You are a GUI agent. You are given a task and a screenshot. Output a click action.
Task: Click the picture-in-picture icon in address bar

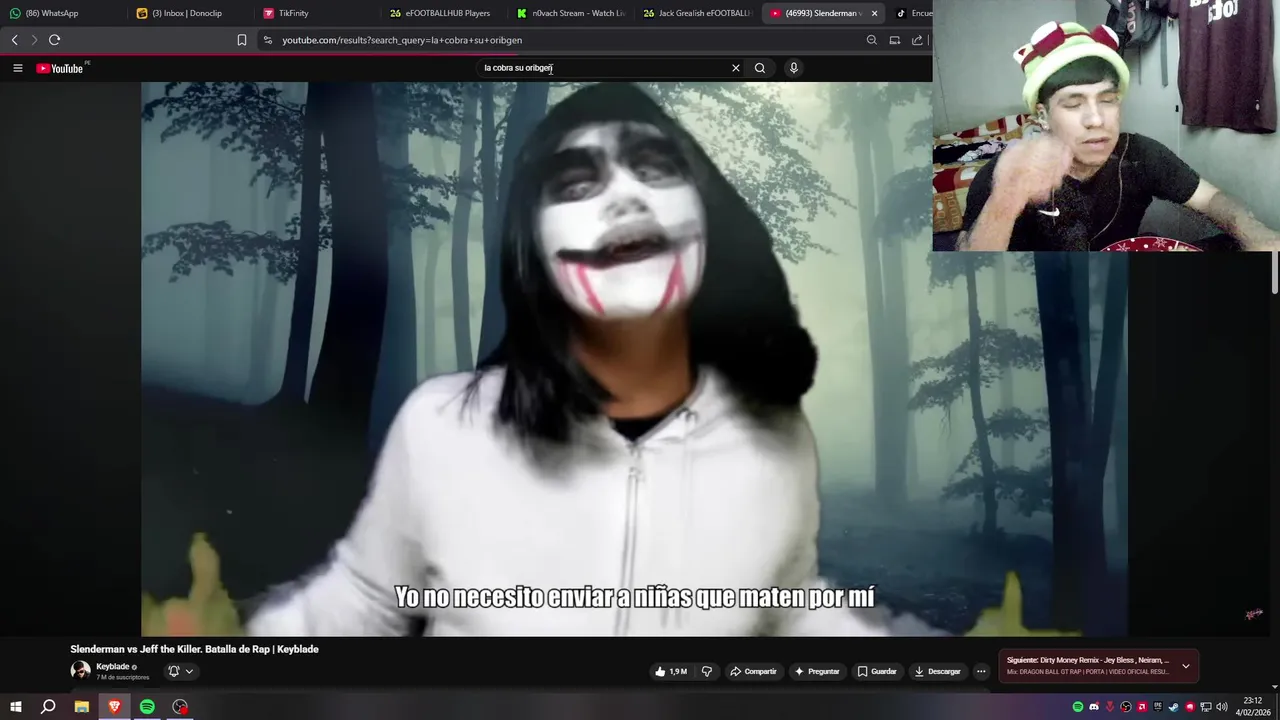click(x=895, y=40)
